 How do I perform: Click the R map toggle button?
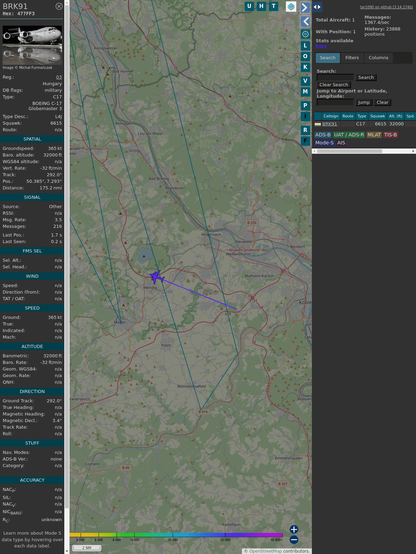tap(305, 130)
